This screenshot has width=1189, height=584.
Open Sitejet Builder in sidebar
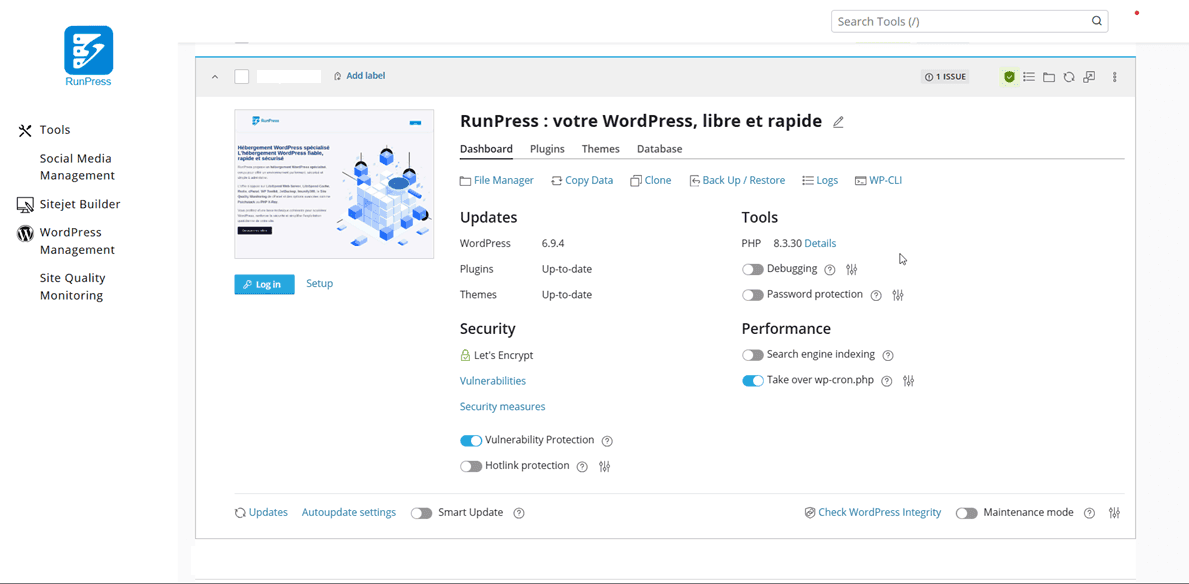point(80,205)
